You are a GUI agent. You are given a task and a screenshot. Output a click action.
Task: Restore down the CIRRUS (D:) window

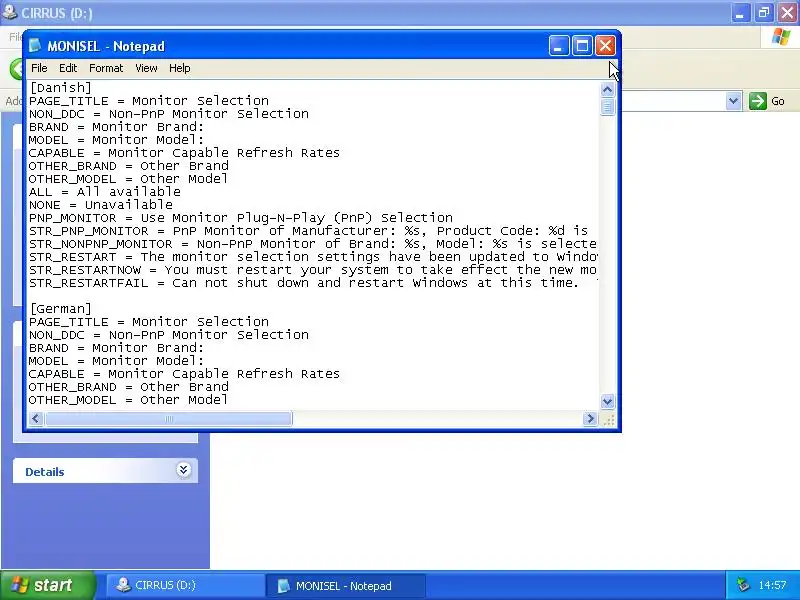click(764, 13)
